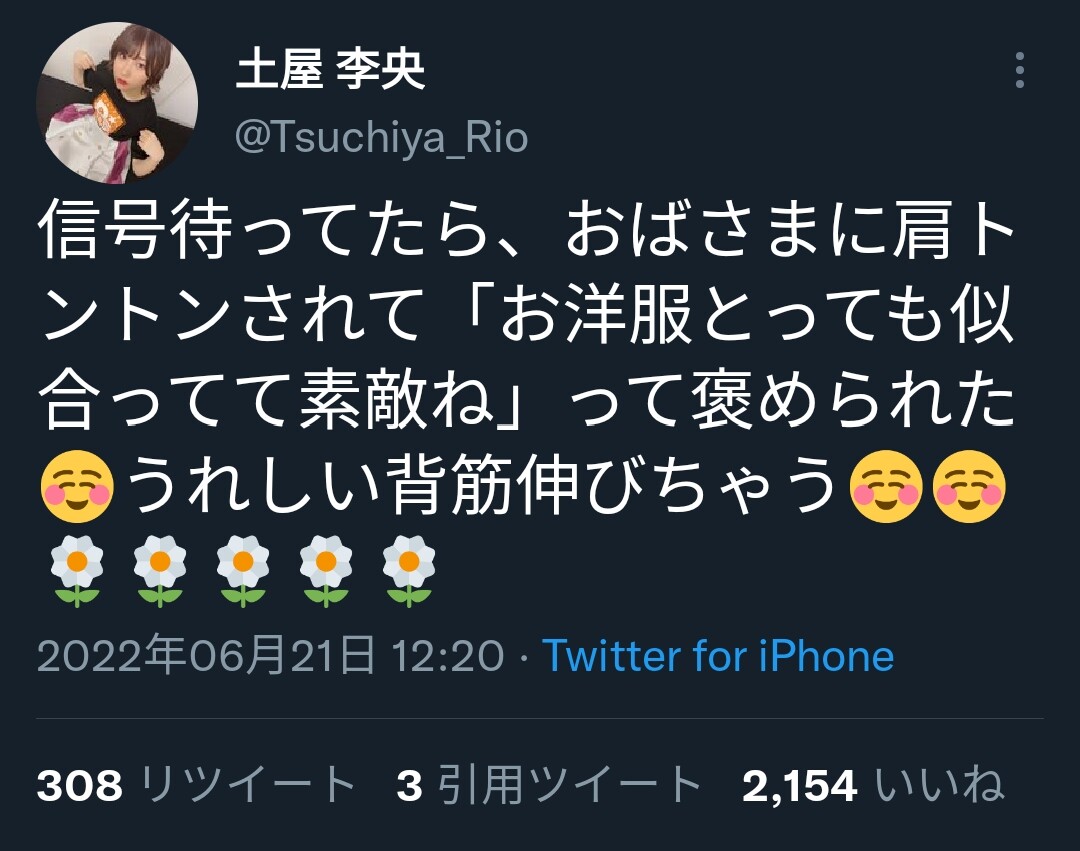View the 3 引用ツイート list
Image resolution: width=1080 pixels, height=851 pixels.
548,785
